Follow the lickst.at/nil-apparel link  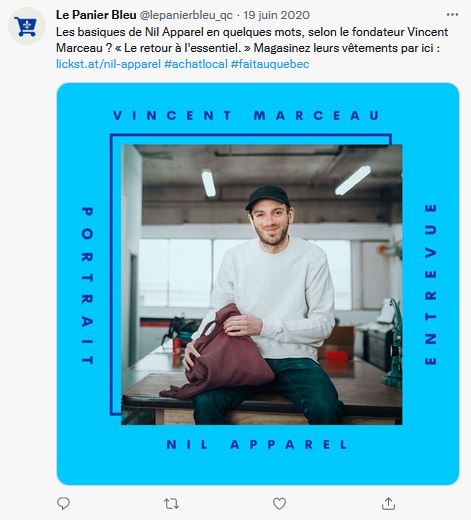108,64
